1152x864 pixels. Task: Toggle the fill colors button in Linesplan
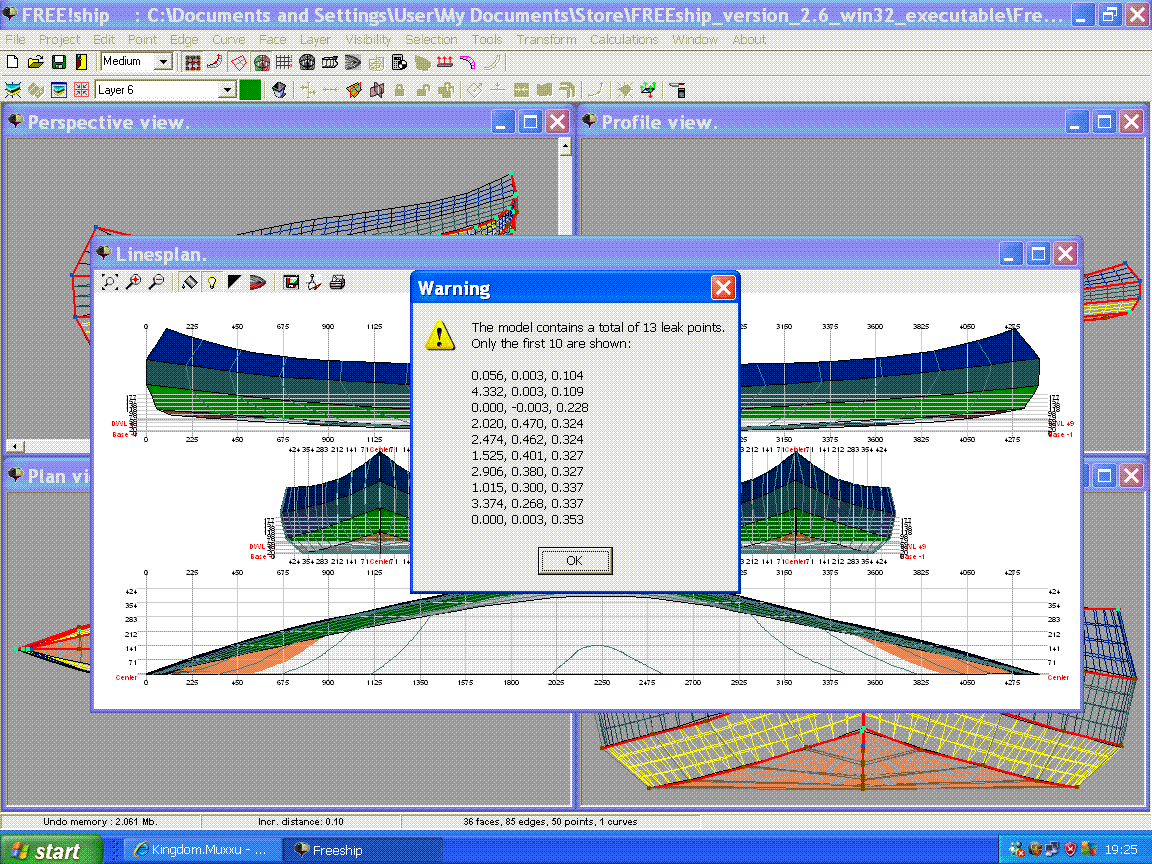(190, 282)
